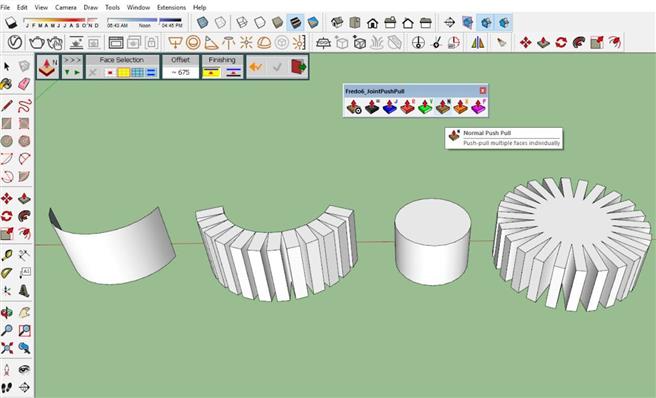The image size is (656, 398).
Task: Edit the Offset value field
Action: click(x=180, y=72)
